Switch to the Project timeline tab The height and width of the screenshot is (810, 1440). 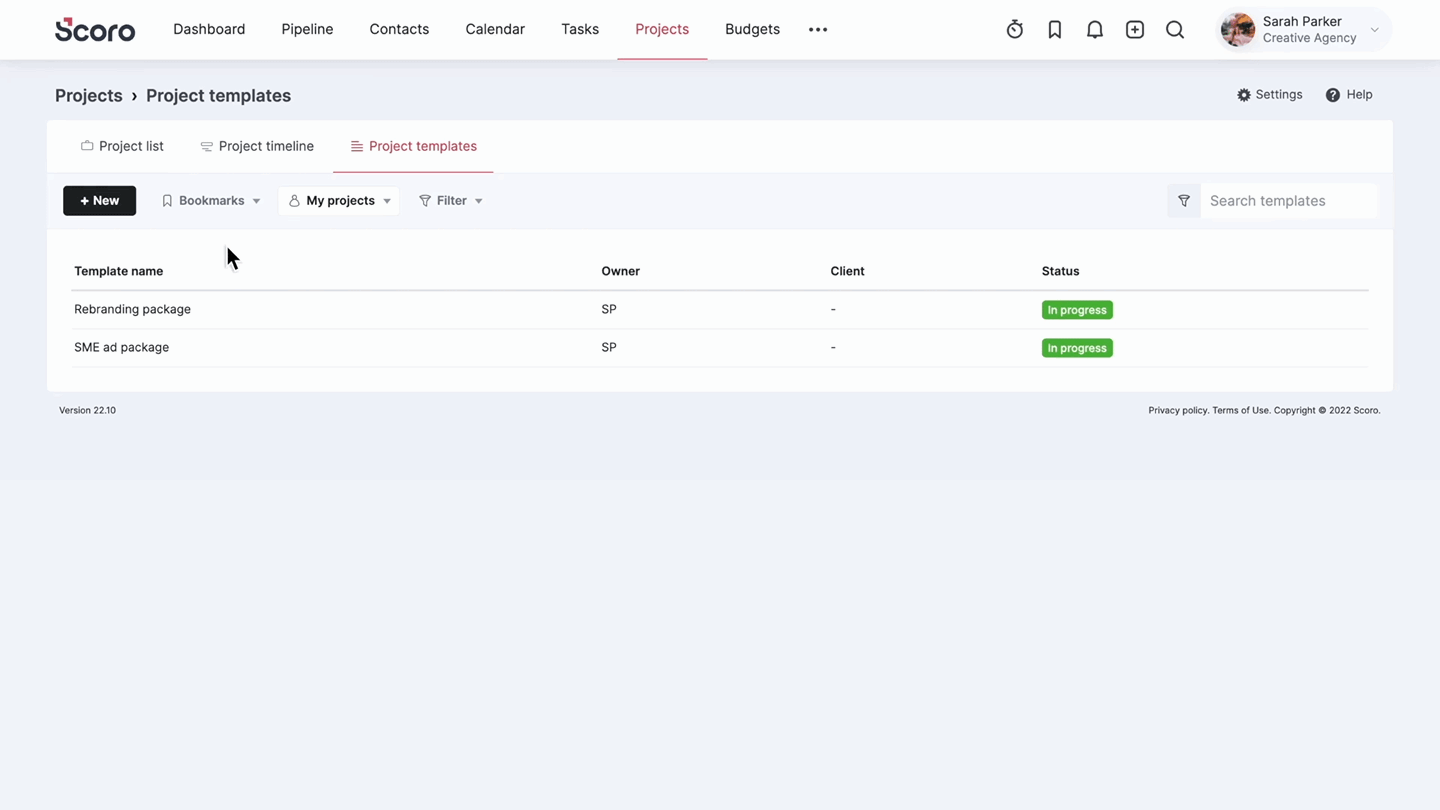click(x=257, y=146)
